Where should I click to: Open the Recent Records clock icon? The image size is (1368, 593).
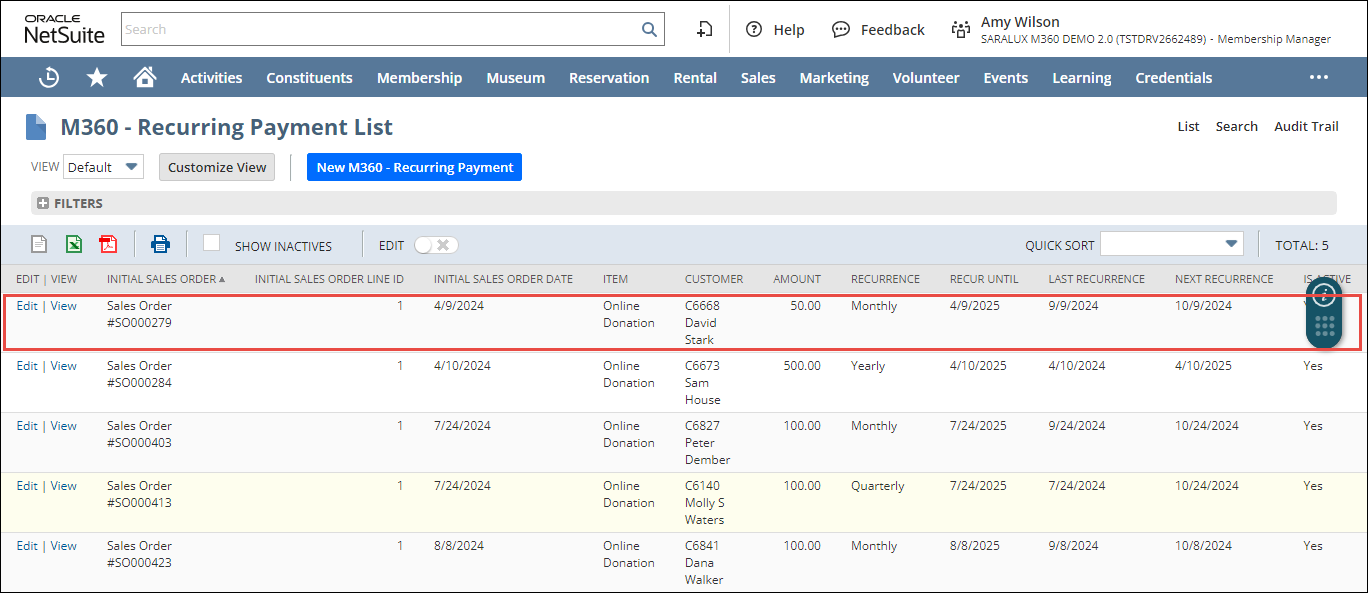[48, 78]
